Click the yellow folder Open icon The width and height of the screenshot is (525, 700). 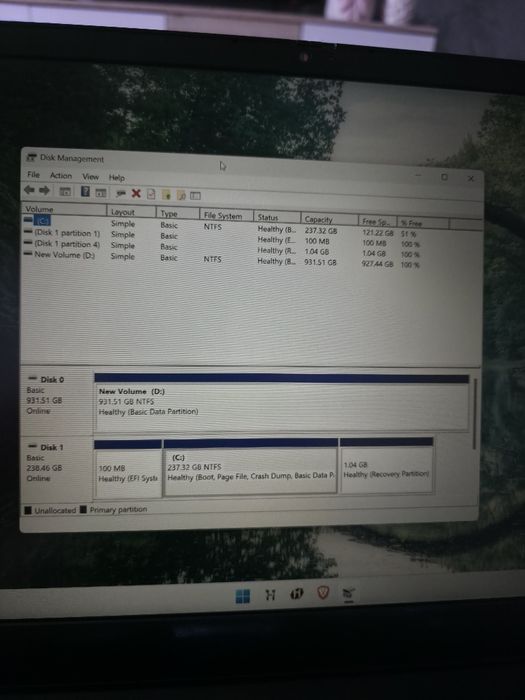tap(166, 195)
